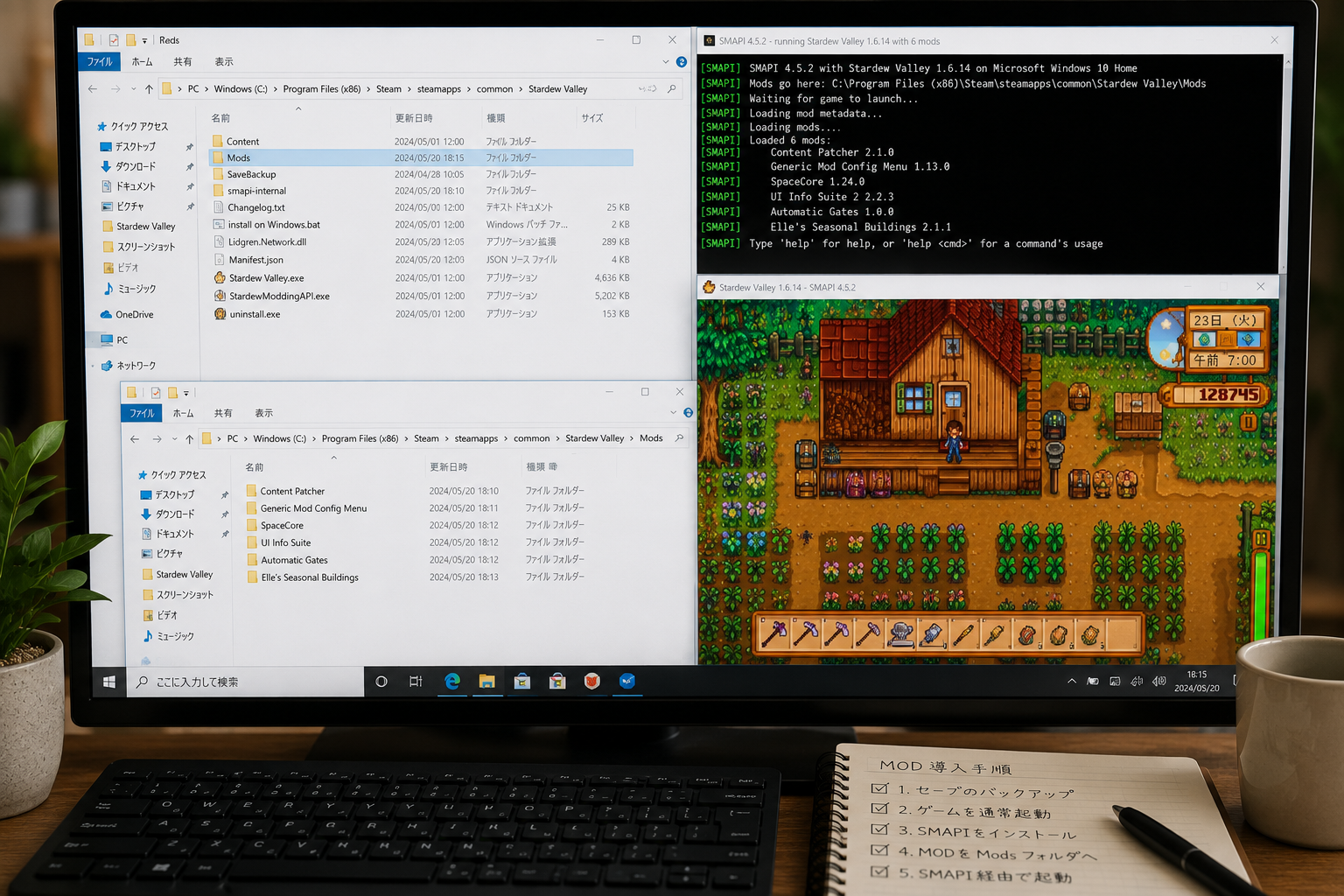Select the first hotbar slot in Stardew Valley
1344x896 pixels.
[x=774, y=633]
